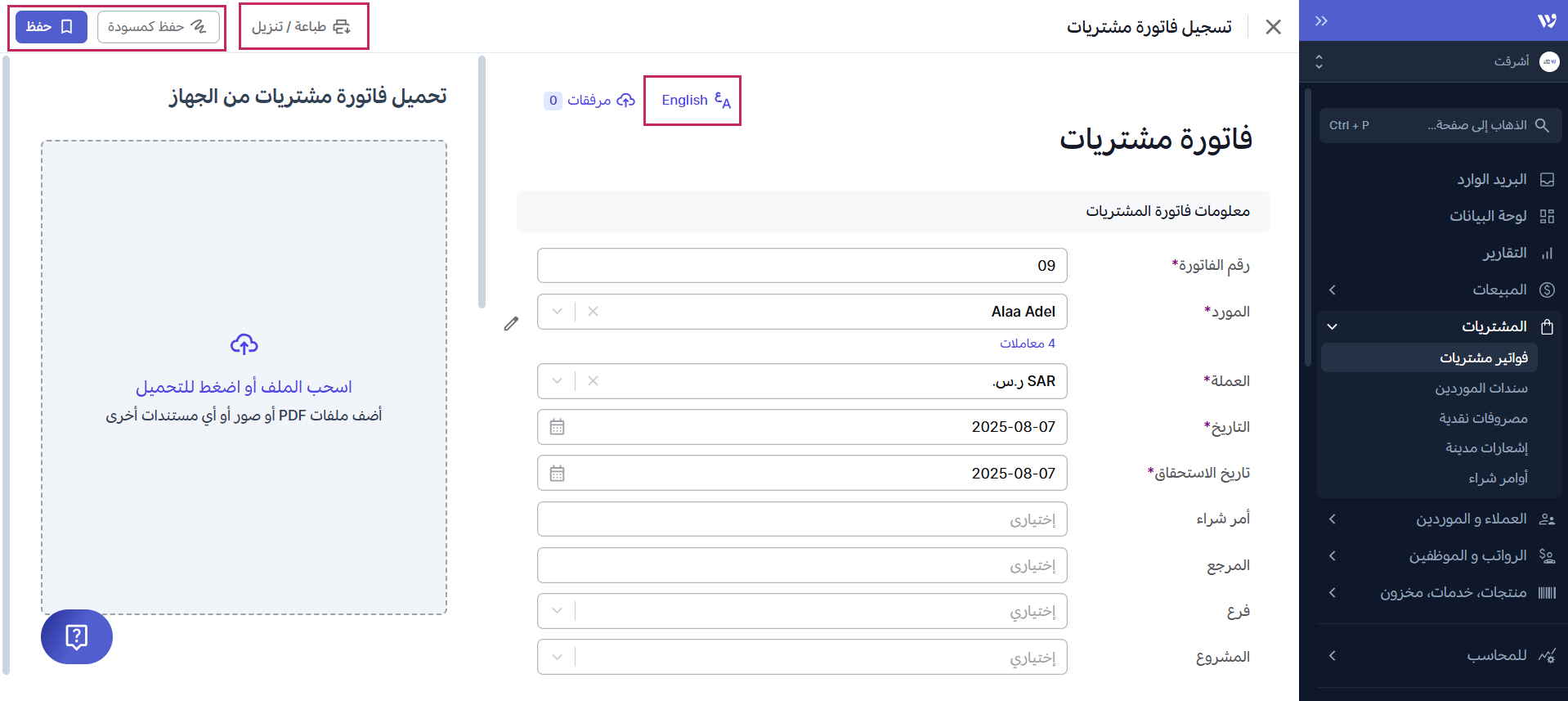Open Supplier Bonds in the sidebar
The image size is (1568, 701).
[x=1481, y=389]
